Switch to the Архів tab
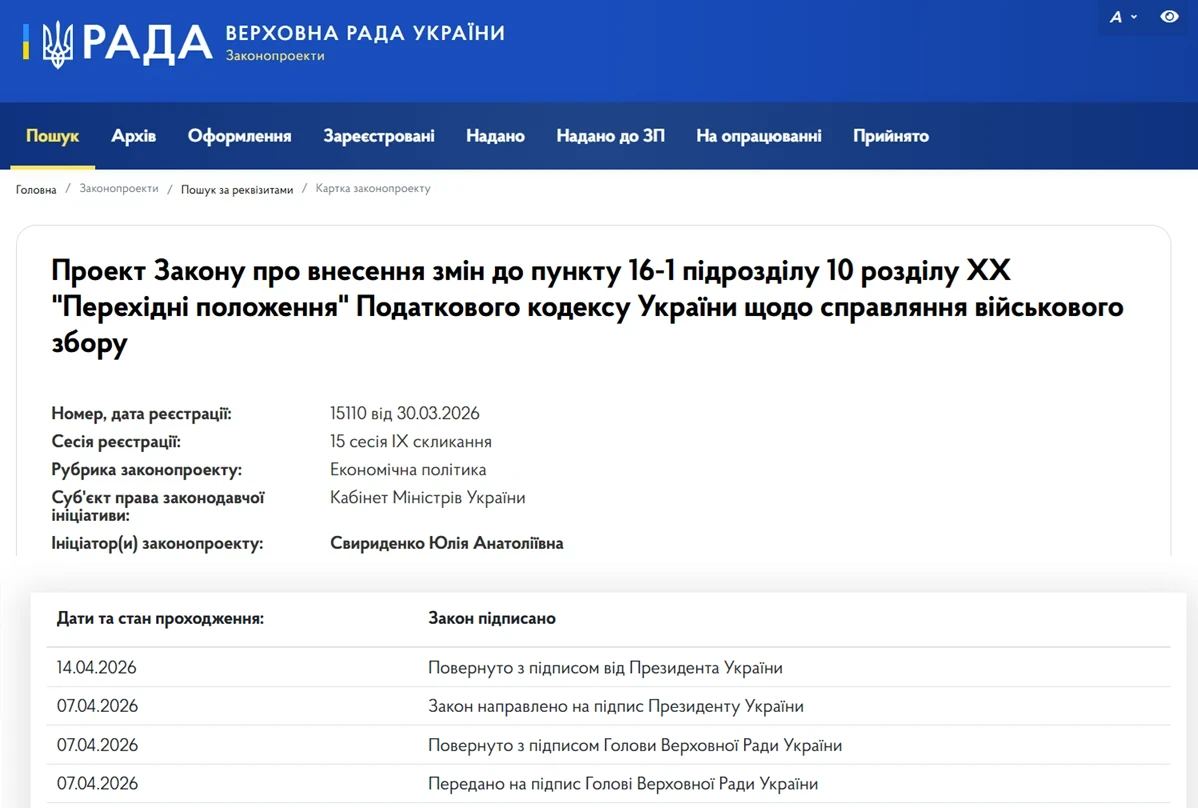The image size is (1198, 808). pyautogui.click(x=132, y=136)
